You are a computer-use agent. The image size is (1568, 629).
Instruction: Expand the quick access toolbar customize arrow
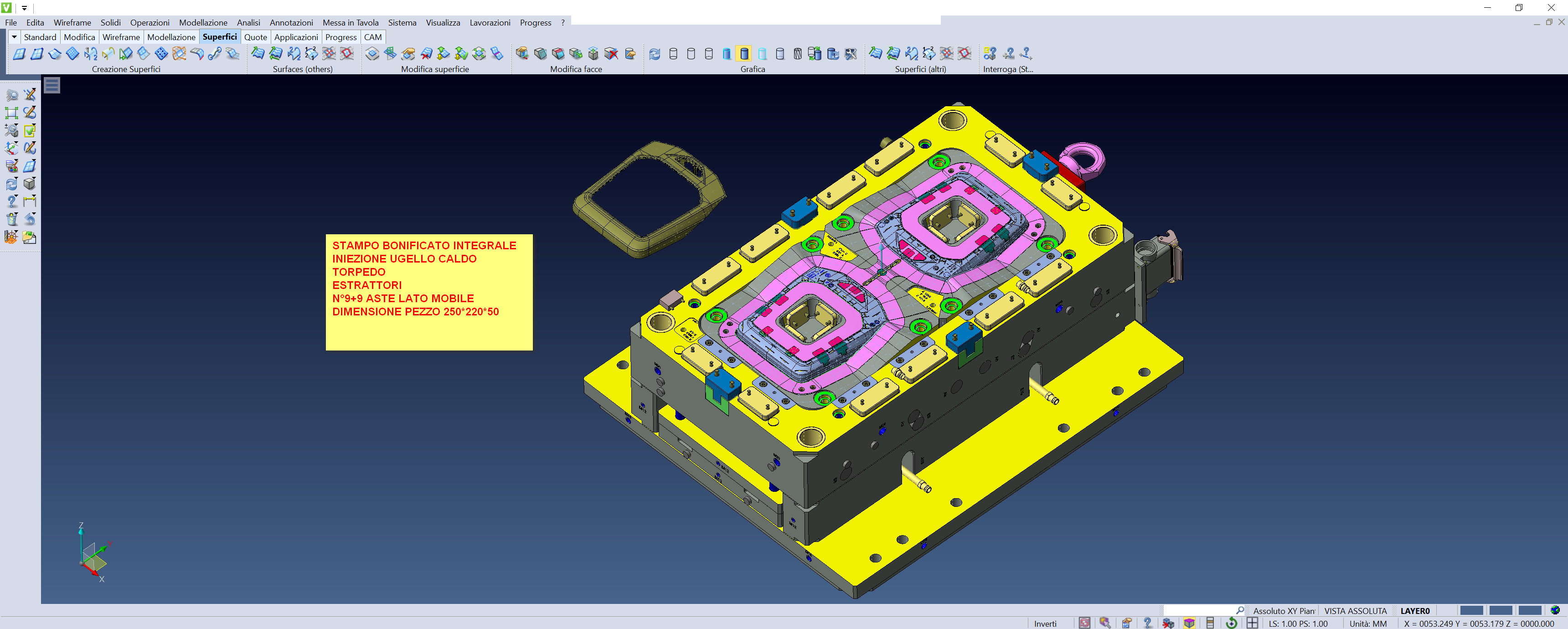(24, 8)
